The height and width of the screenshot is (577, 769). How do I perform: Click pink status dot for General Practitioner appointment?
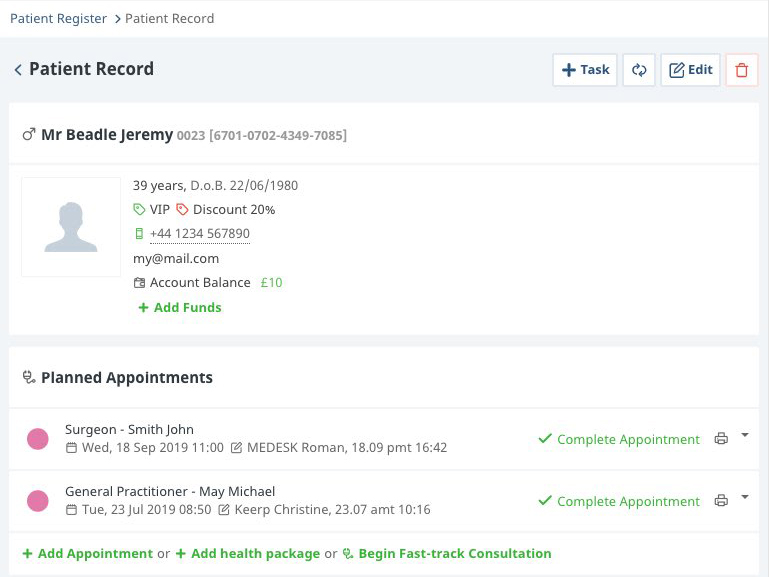click(x=38, y=501)
